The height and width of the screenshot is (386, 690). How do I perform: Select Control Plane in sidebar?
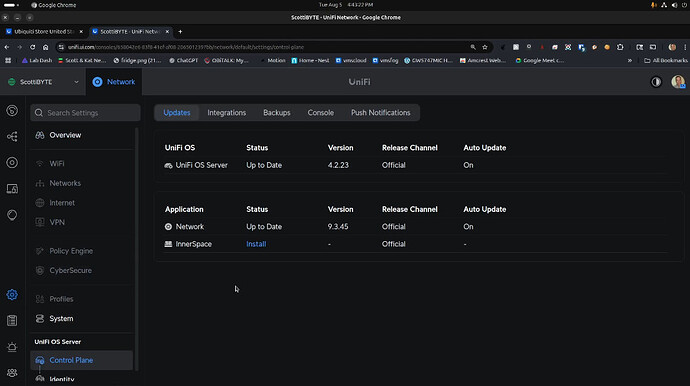pos(81,360)
